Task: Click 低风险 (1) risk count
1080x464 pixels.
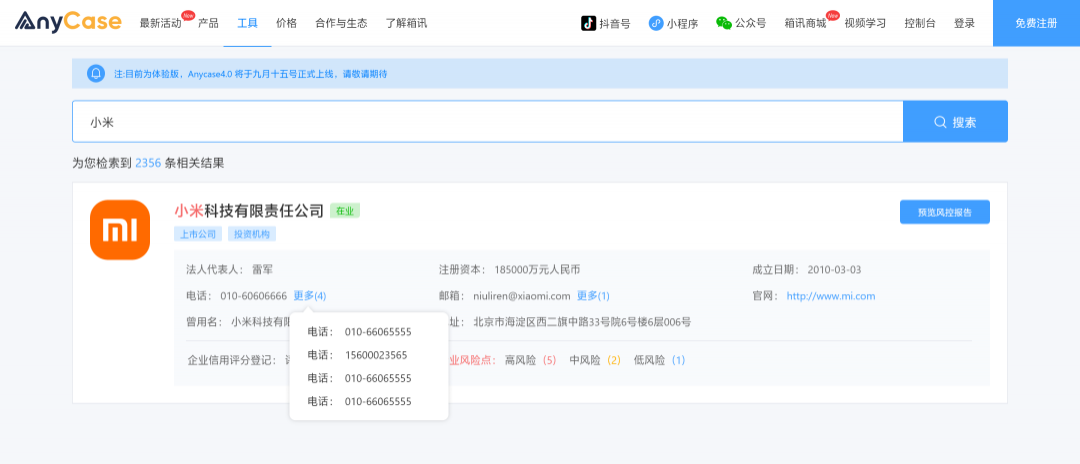Action: 660,360
